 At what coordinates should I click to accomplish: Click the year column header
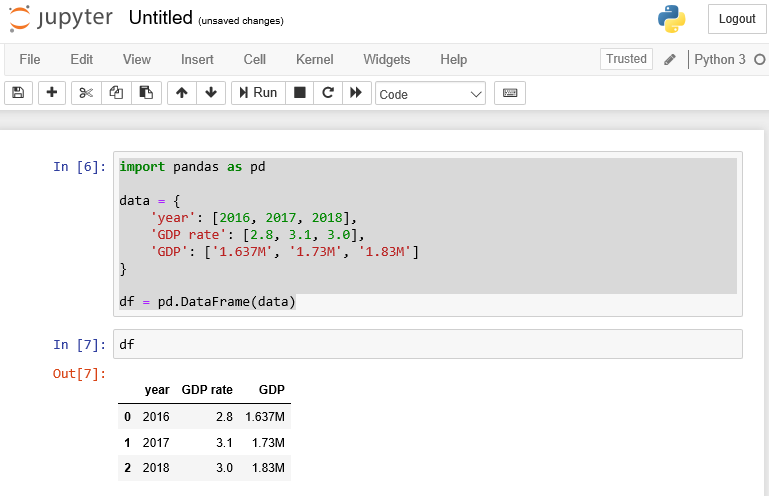[157, 390]
